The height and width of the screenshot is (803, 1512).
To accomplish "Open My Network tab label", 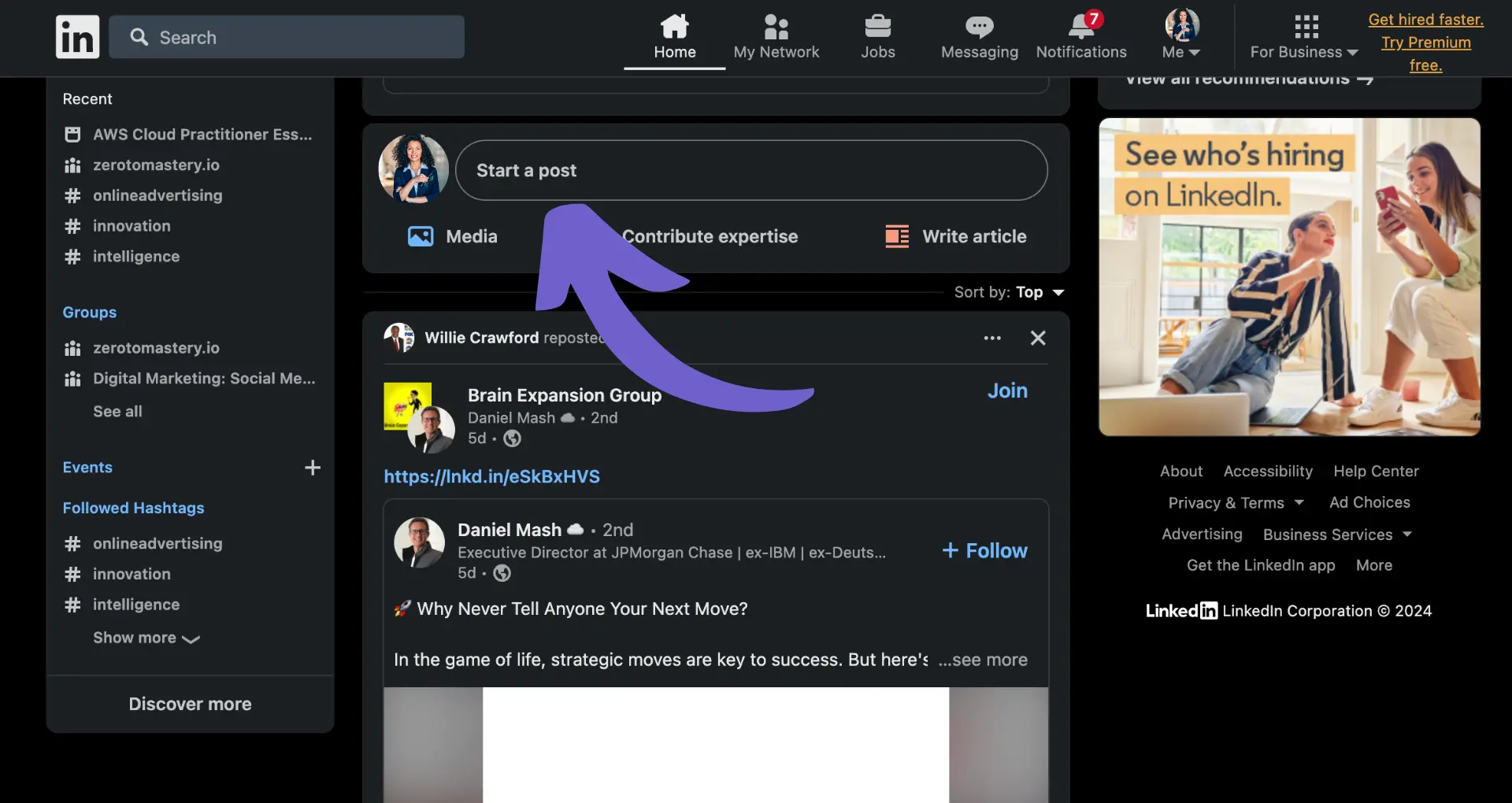I will (776, 52).
